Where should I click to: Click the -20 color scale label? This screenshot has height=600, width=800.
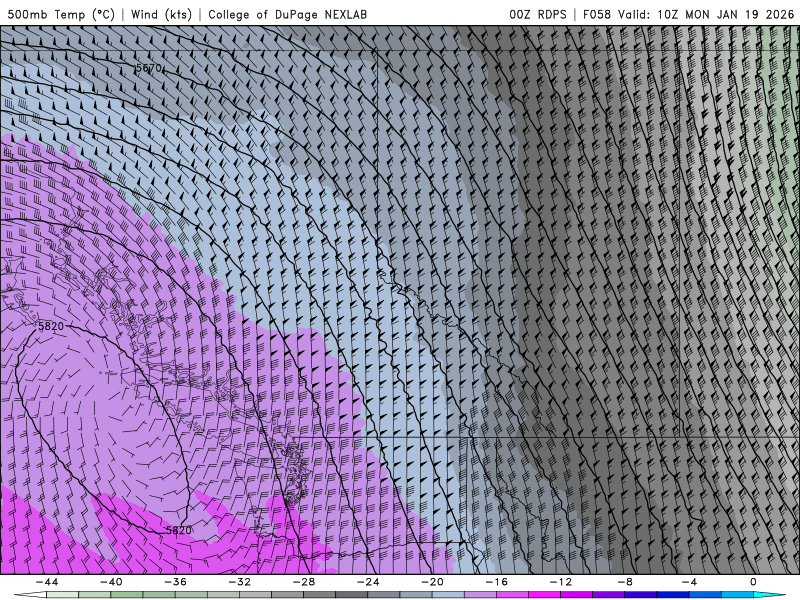tap(432, 582)
